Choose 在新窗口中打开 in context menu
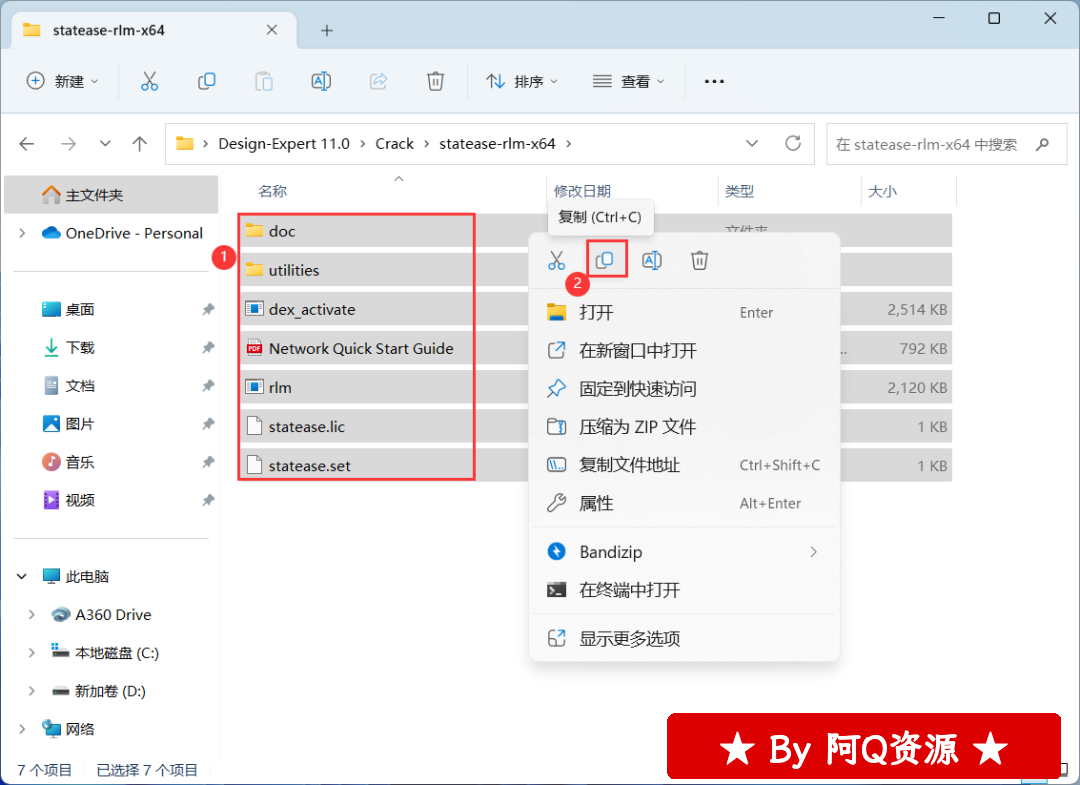Image resolution: width=1080 pixels, height=785 pixels. pos(684,350)
